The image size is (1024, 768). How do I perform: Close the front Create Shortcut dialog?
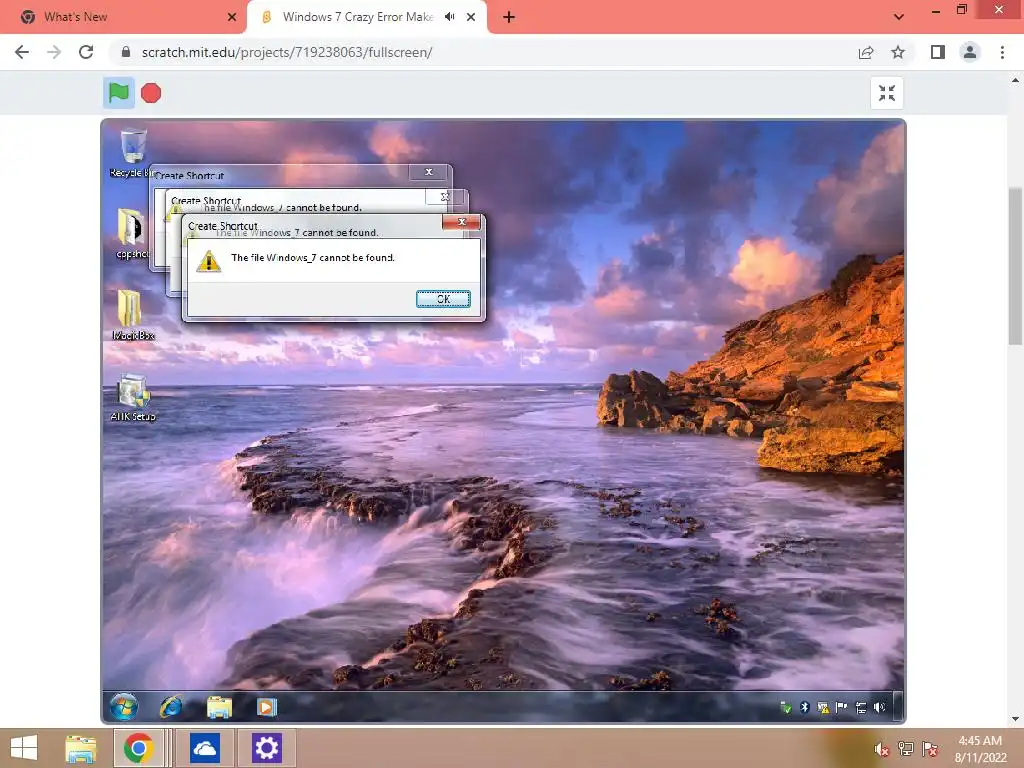[x=462, y=222]
